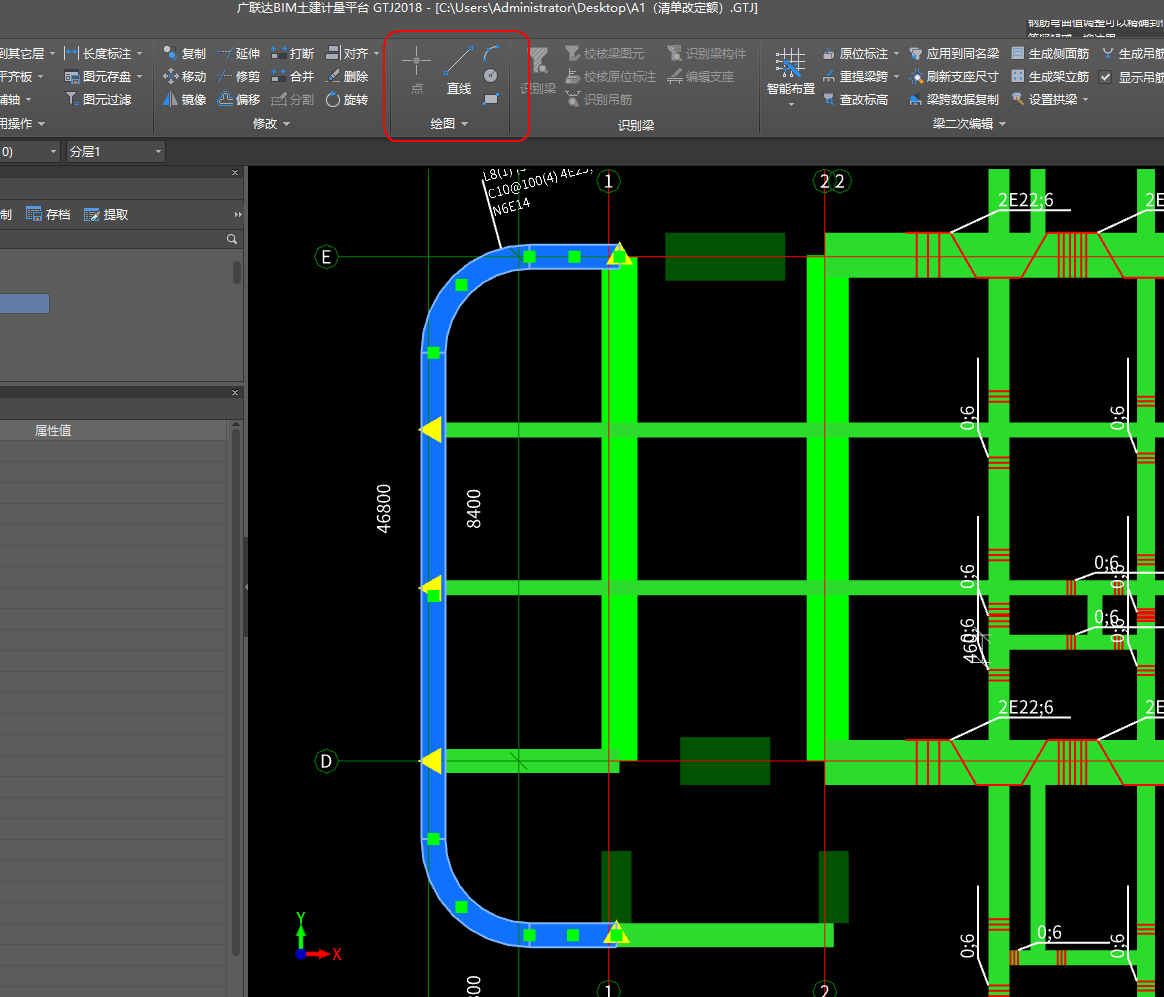The width and height of the screenshot is (1164, 997).
Task: Expand the 梁二次编辑 group menu
Action: point(969,124)
